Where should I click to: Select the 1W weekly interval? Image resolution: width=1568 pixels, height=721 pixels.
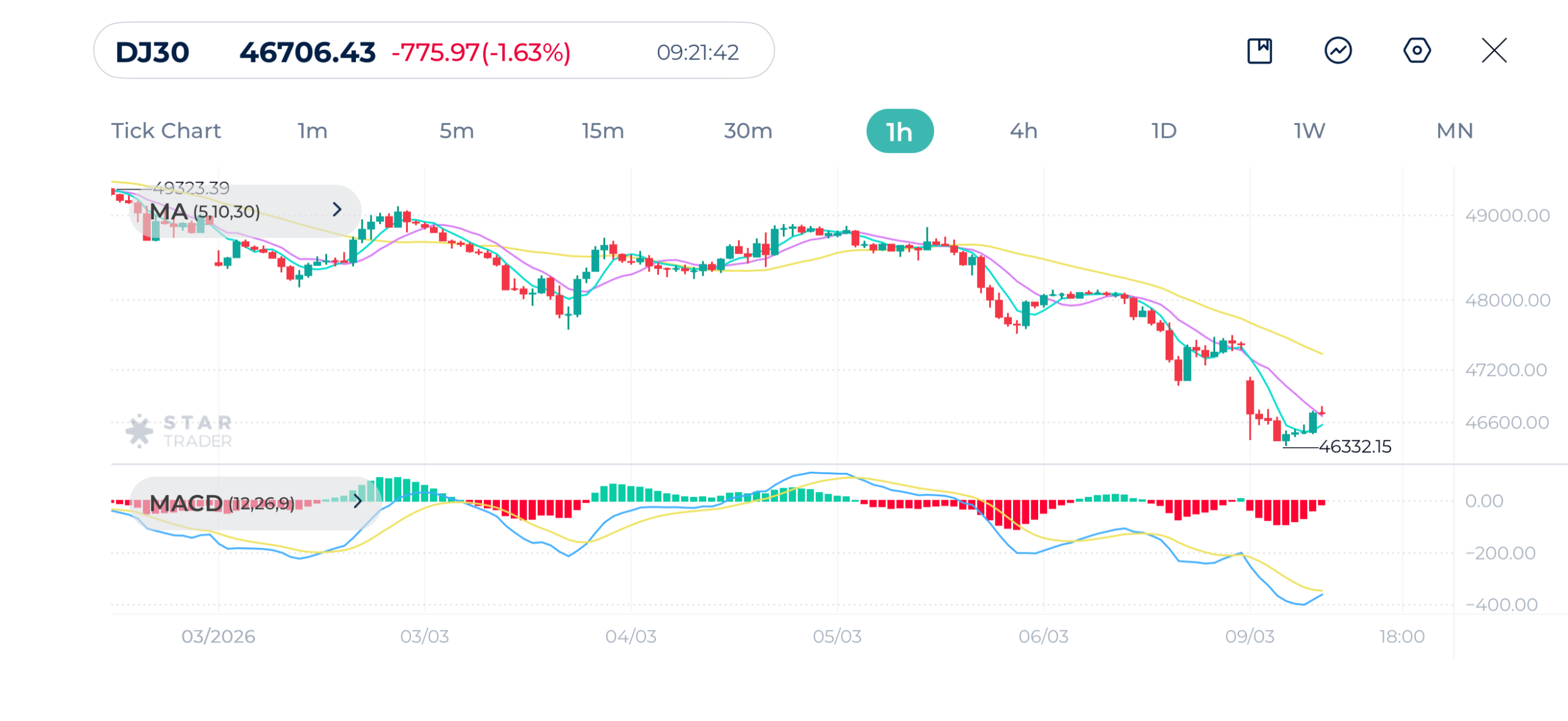(x=1309, y=130)
